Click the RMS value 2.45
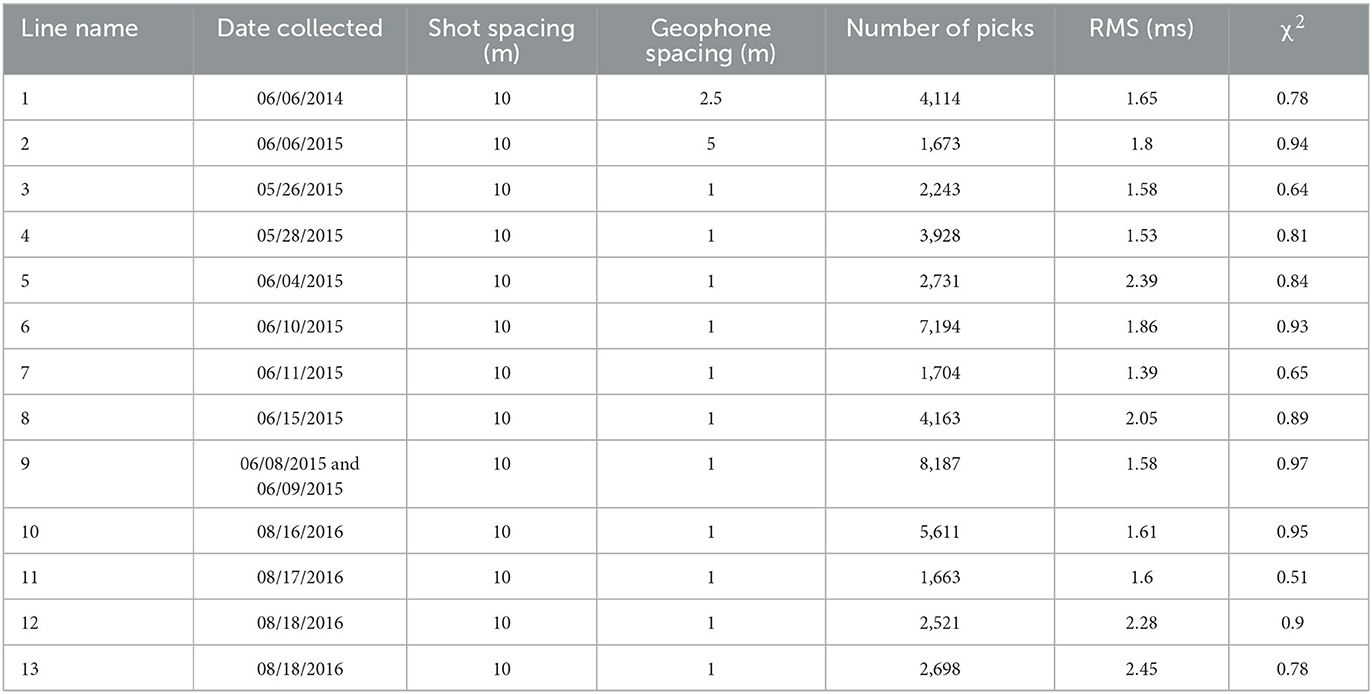The image size is (1372, 694). pyautogui.click(x=1141, y=669)
